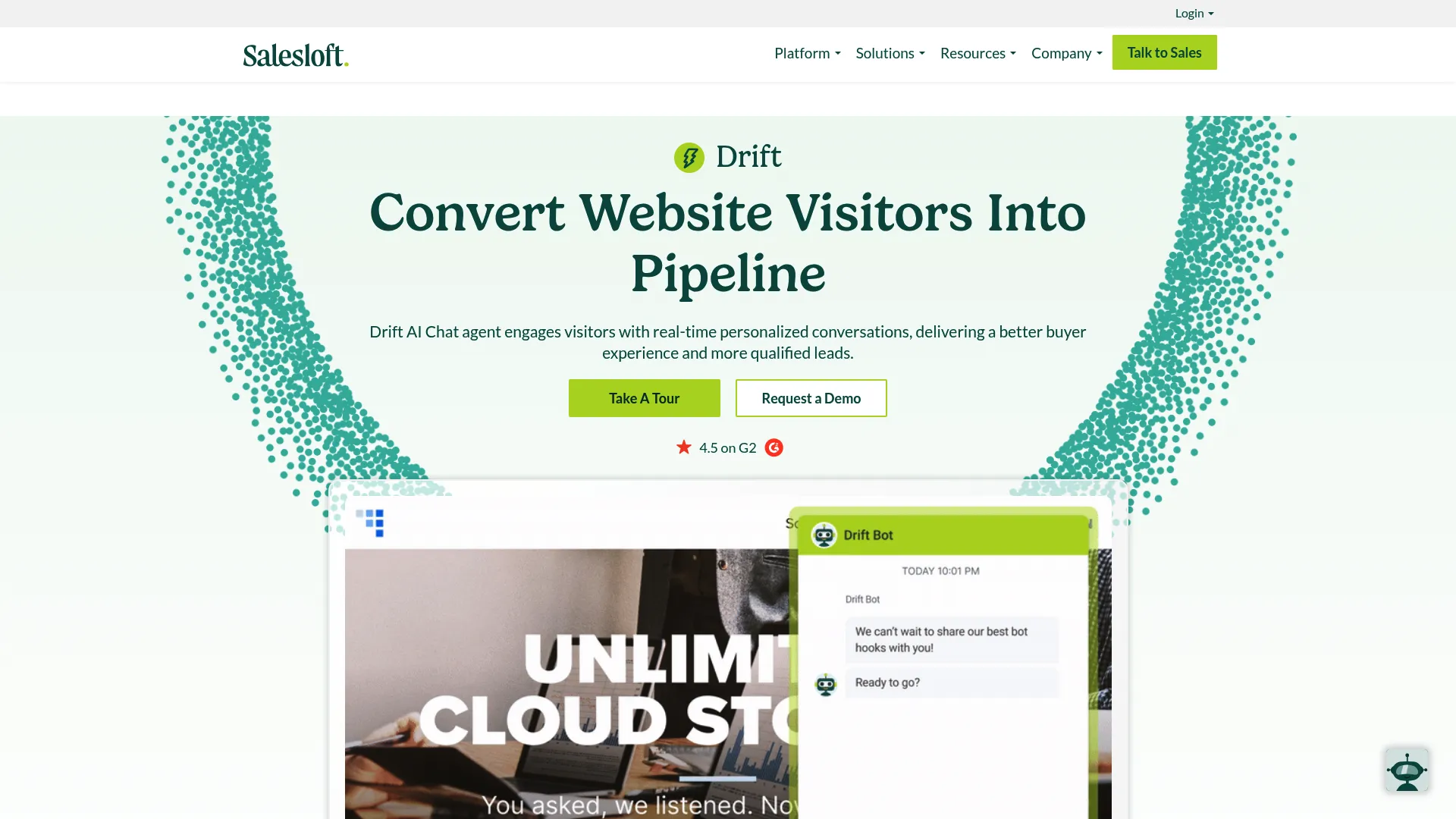The width and height of the screenshot is (1456, 819).
Task: Expand the Login dropdown
Action: click(x=1194, y=13)
